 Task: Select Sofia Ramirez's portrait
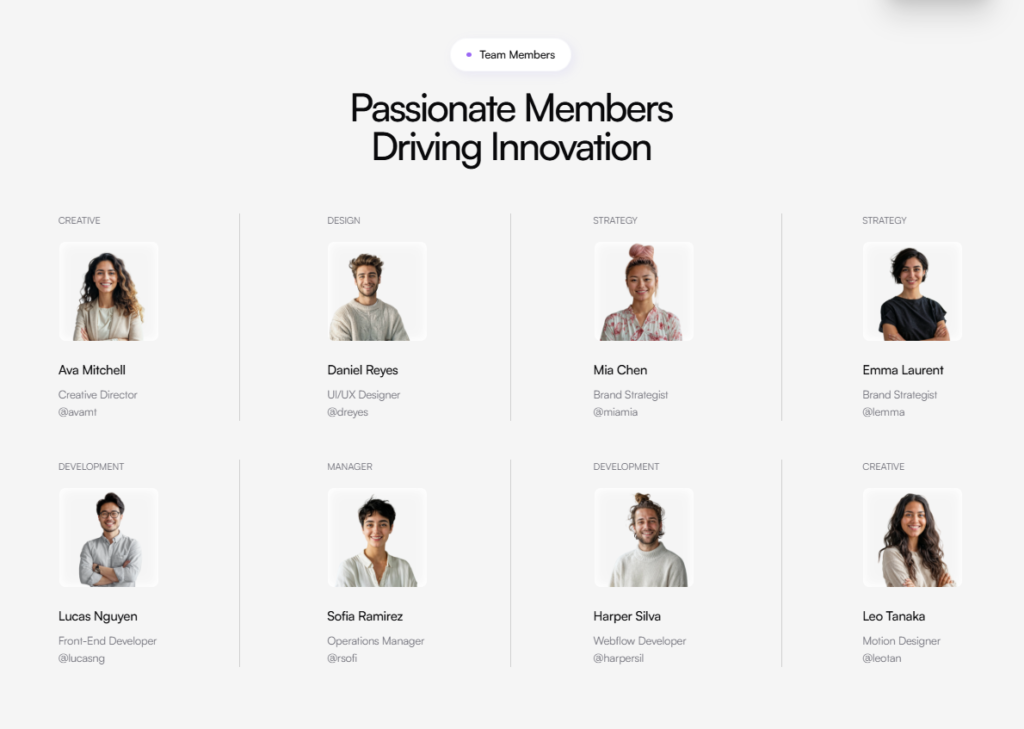pyautogui.click(x=377, y=537)
